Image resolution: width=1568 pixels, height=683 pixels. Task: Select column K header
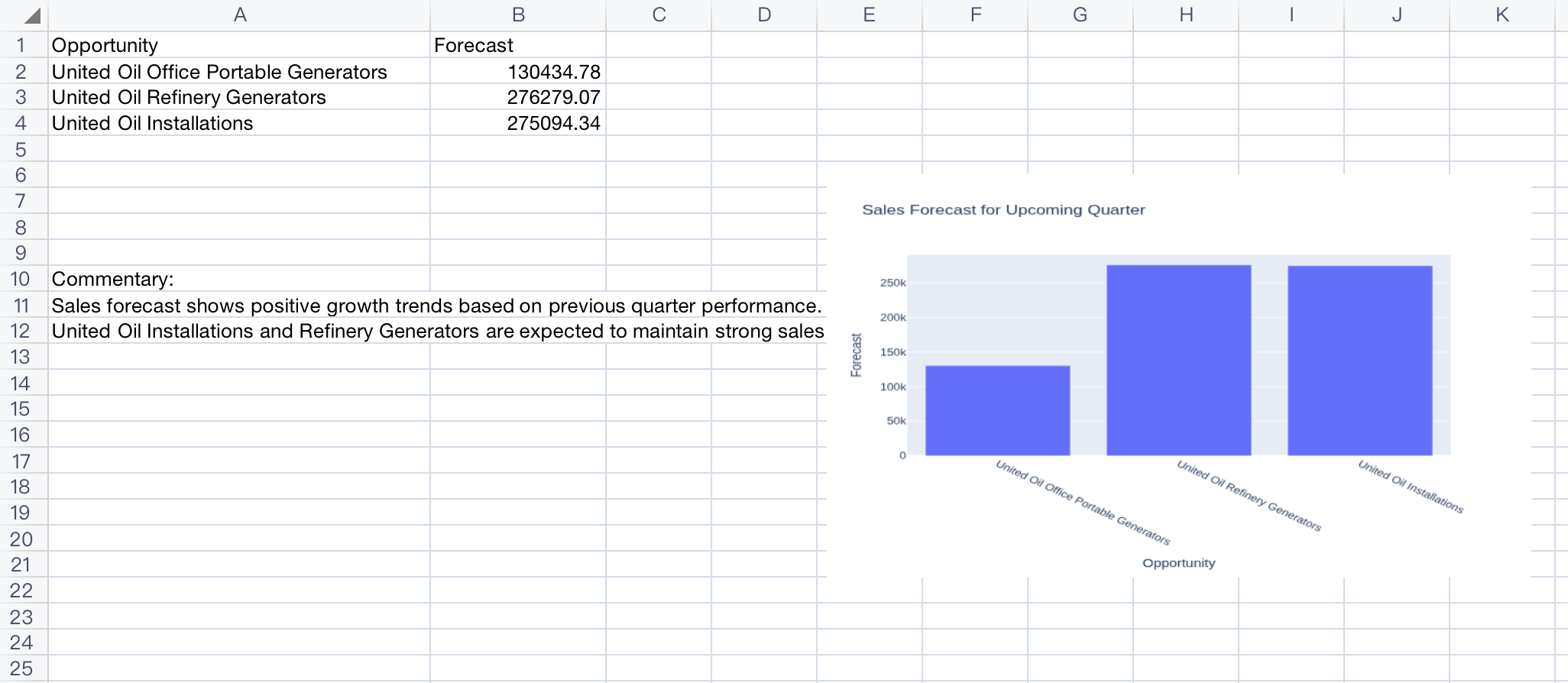[1502, 15]
